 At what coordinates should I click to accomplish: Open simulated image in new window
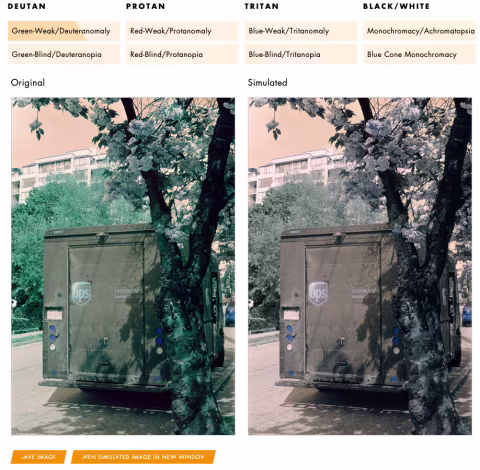[143, 457]
